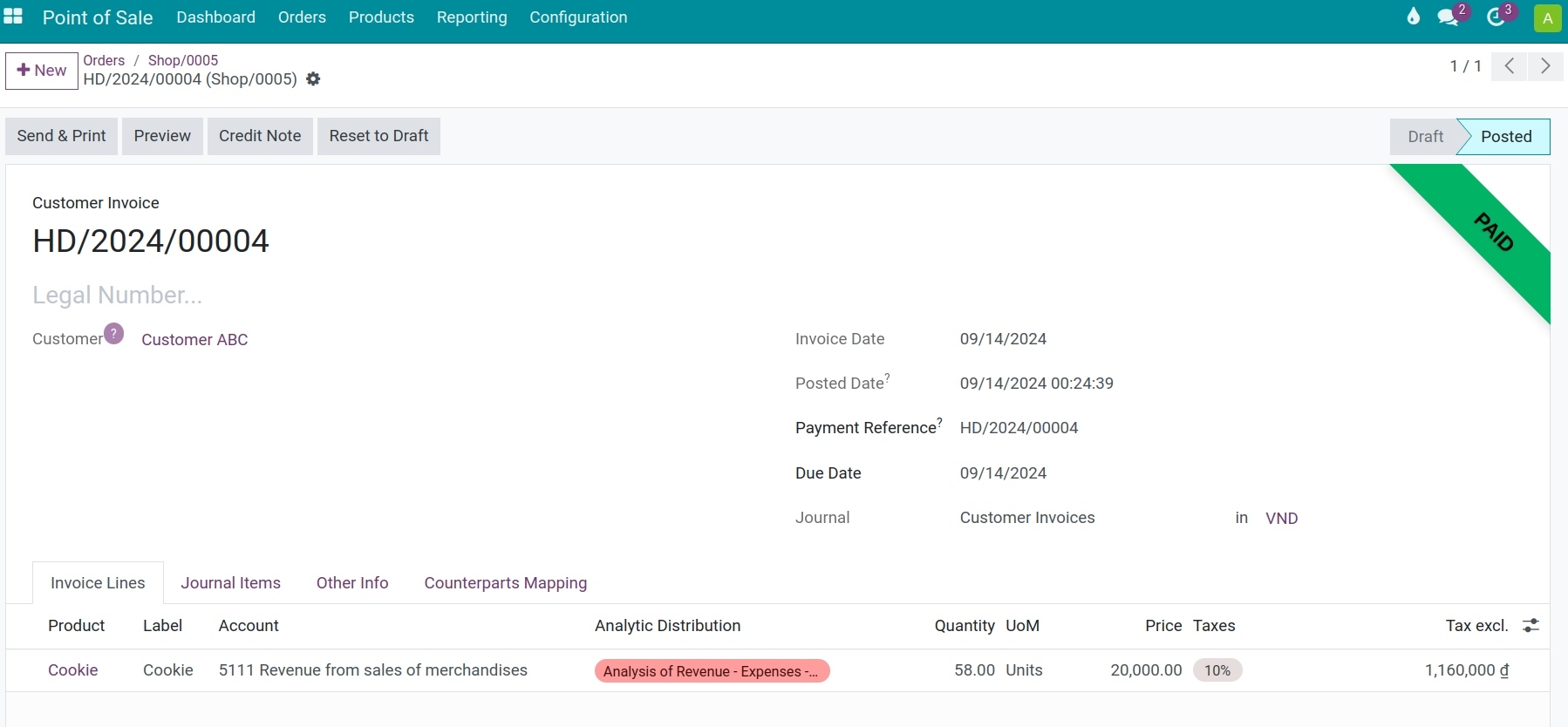Click the Customer help question mark
The height and width of the screenshot is (727, 1568).
tap(113, 333)
